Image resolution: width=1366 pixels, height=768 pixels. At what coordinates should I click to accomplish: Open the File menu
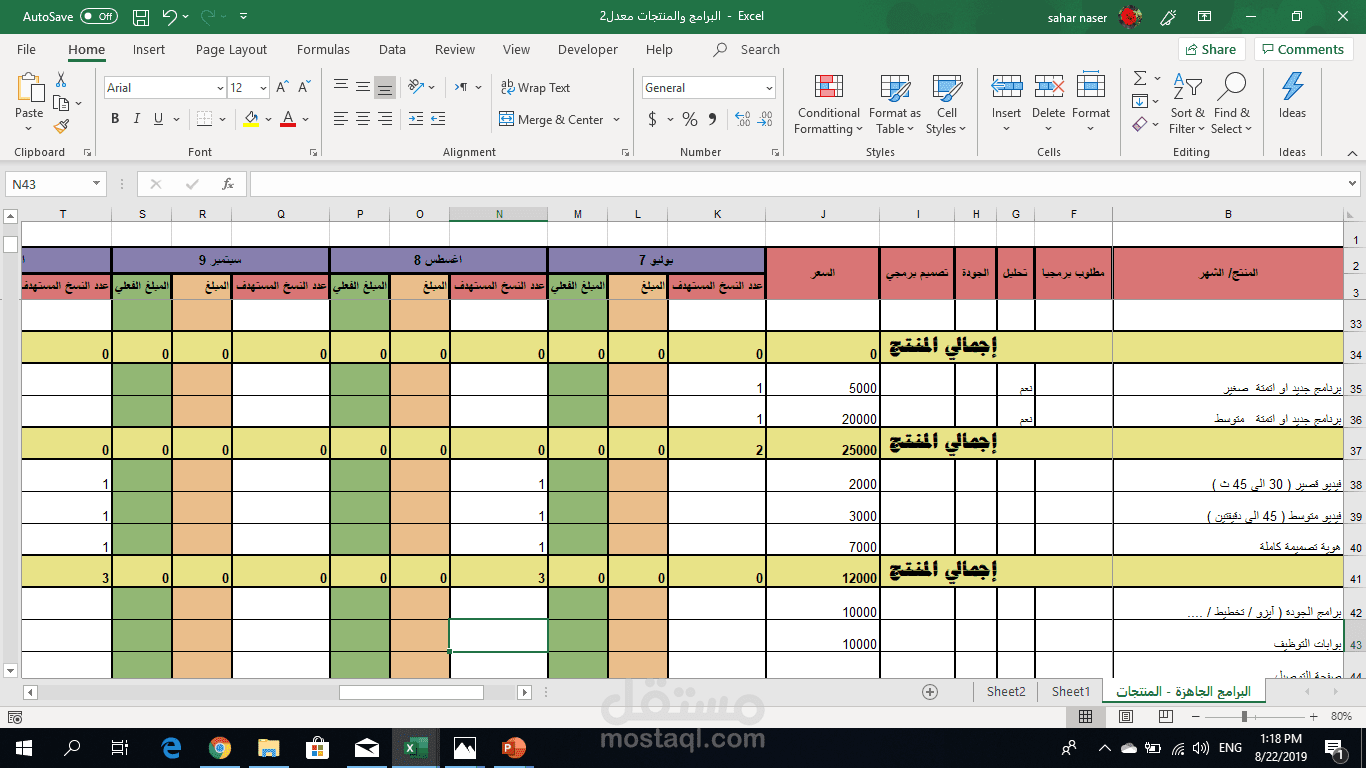[26, 49]
